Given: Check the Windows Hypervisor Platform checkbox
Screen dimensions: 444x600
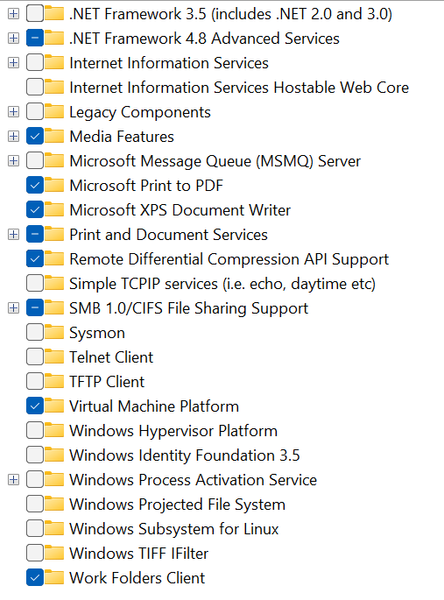Looking at the screenshot, I should click(35, 430).
